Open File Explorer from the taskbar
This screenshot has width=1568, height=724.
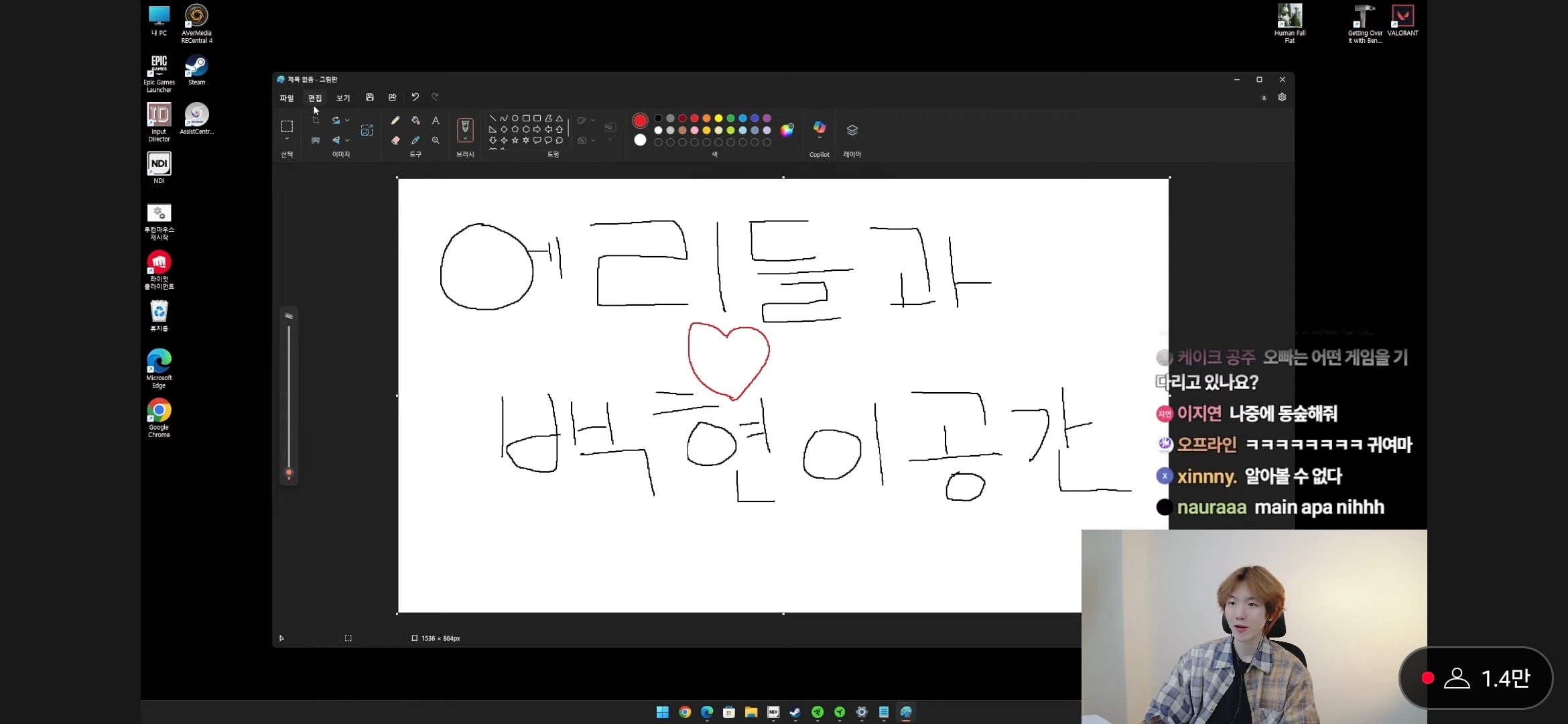click(x=751, y=712)
